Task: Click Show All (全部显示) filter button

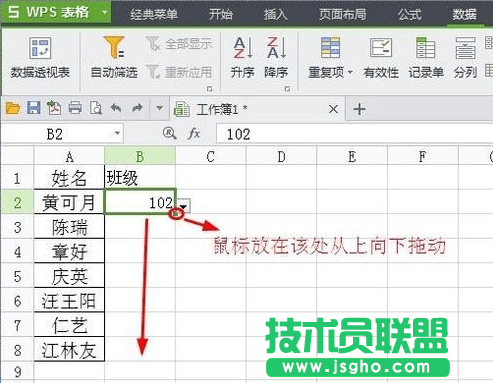Action: pyautogui.click(x=179, y=44)
